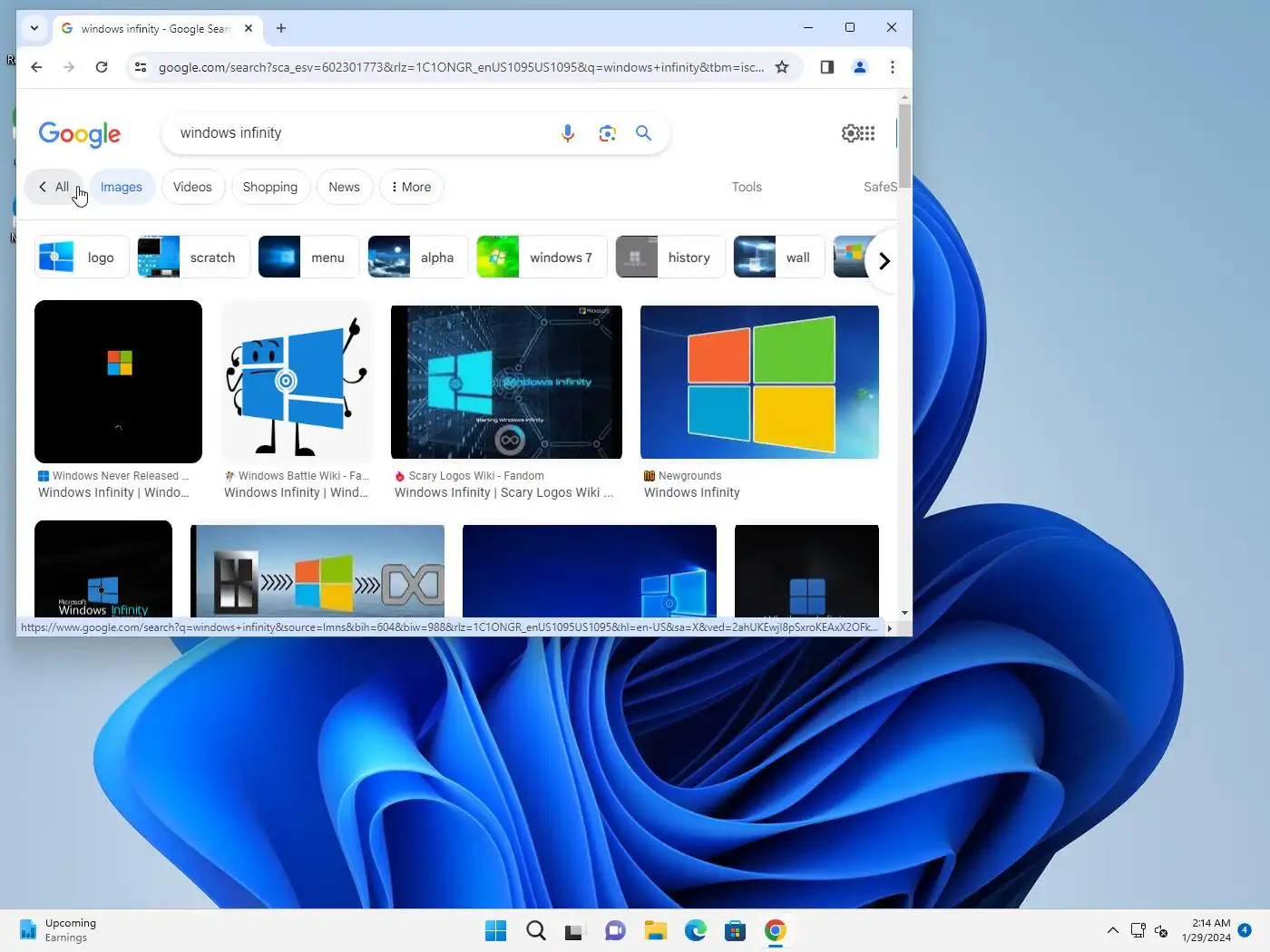Click the Chrome taskbar icon
1270x952 pixels.
tap(775, 930)
